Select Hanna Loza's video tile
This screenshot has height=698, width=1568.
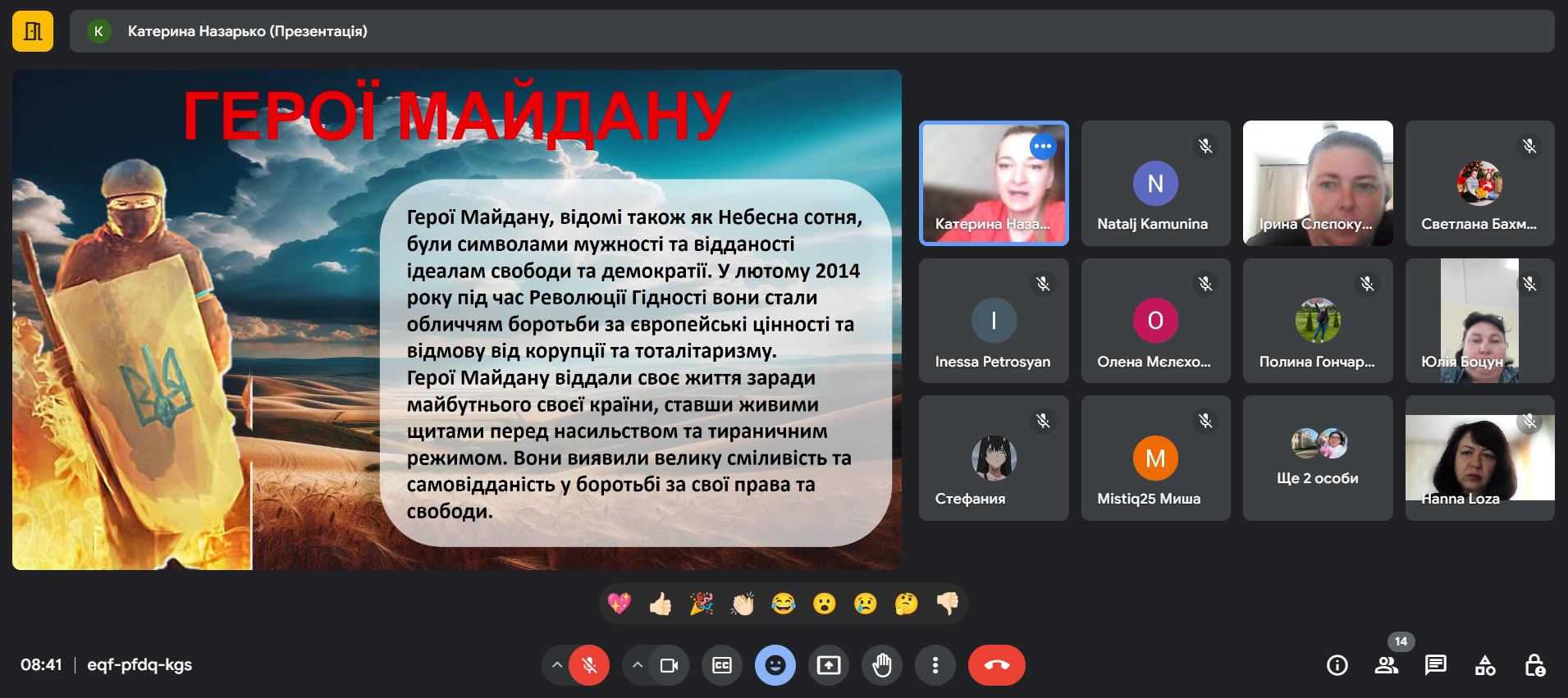pyautogui.click(x=1479, y=458)
